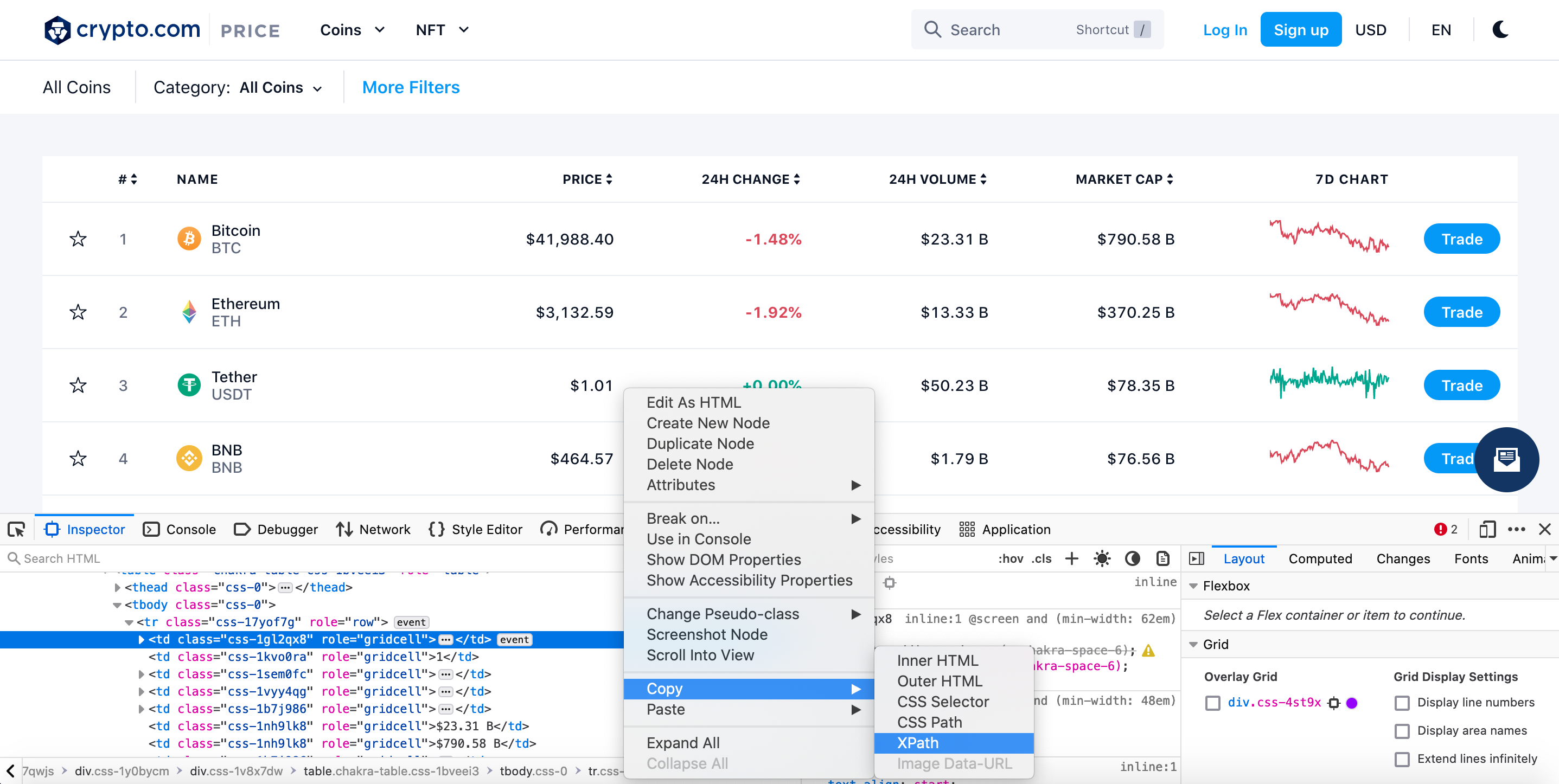Click the Bitcoin coin icon
Image resolution: width=1559 pixels, height=784 pixels.
click(x=189, y=239)
